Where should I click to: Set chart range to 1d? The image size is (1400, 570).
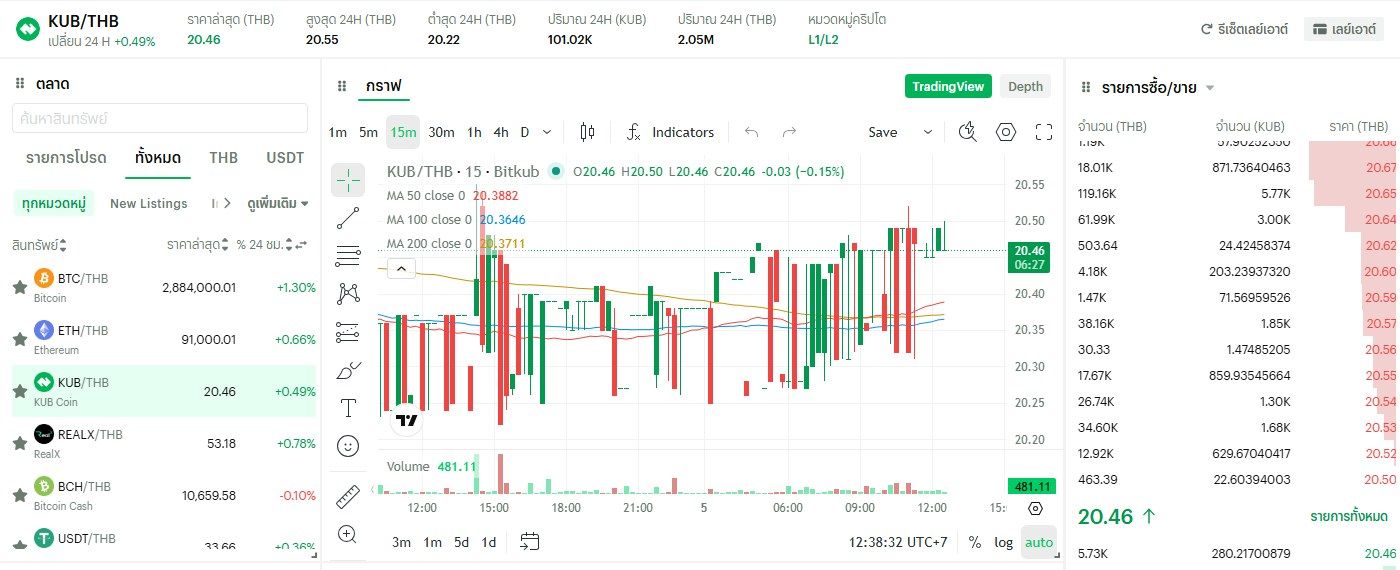489,542
